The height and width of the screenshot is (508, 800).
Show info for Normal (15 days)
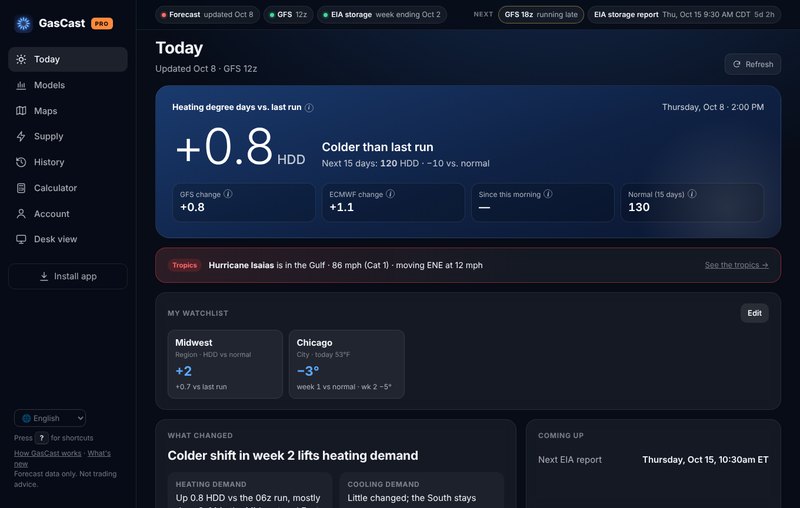[x=692, y=194]
